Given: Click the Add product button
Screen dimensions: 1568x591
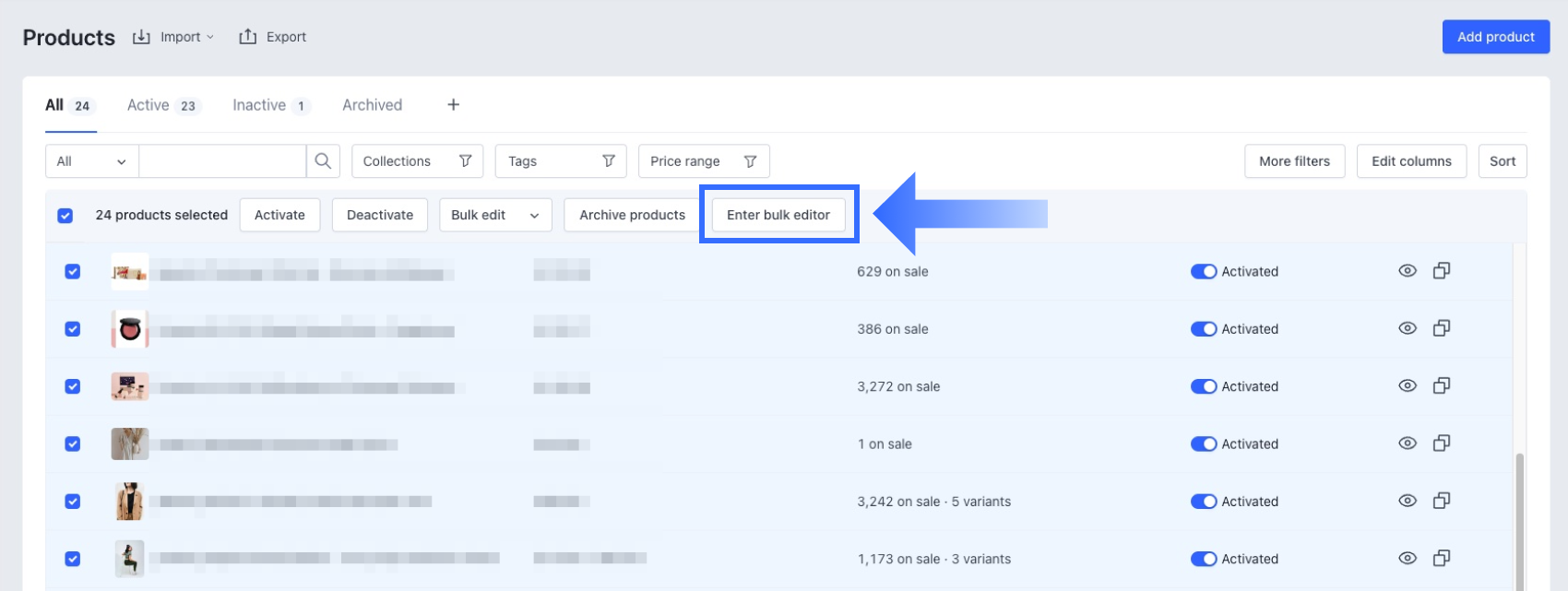Looking at the screenshot, I should coord(1495,37).
